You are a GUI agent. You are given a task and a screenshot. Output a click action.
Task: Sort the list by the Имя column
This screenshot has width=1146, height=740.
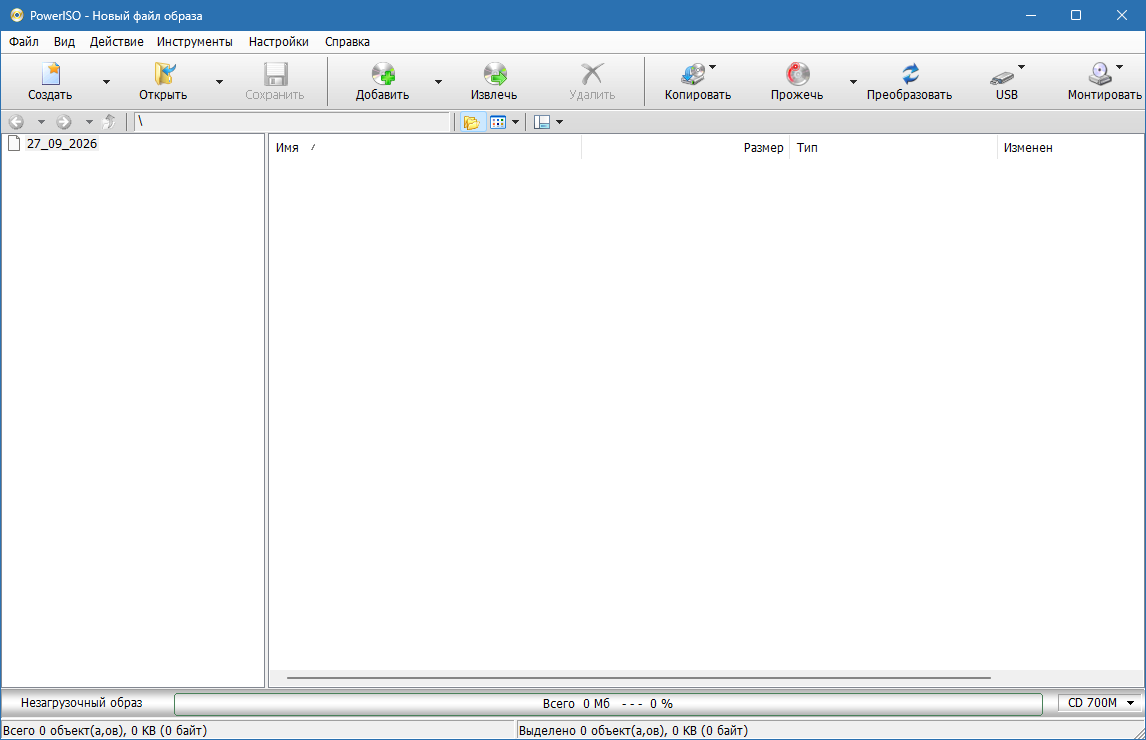click(425, 148)
